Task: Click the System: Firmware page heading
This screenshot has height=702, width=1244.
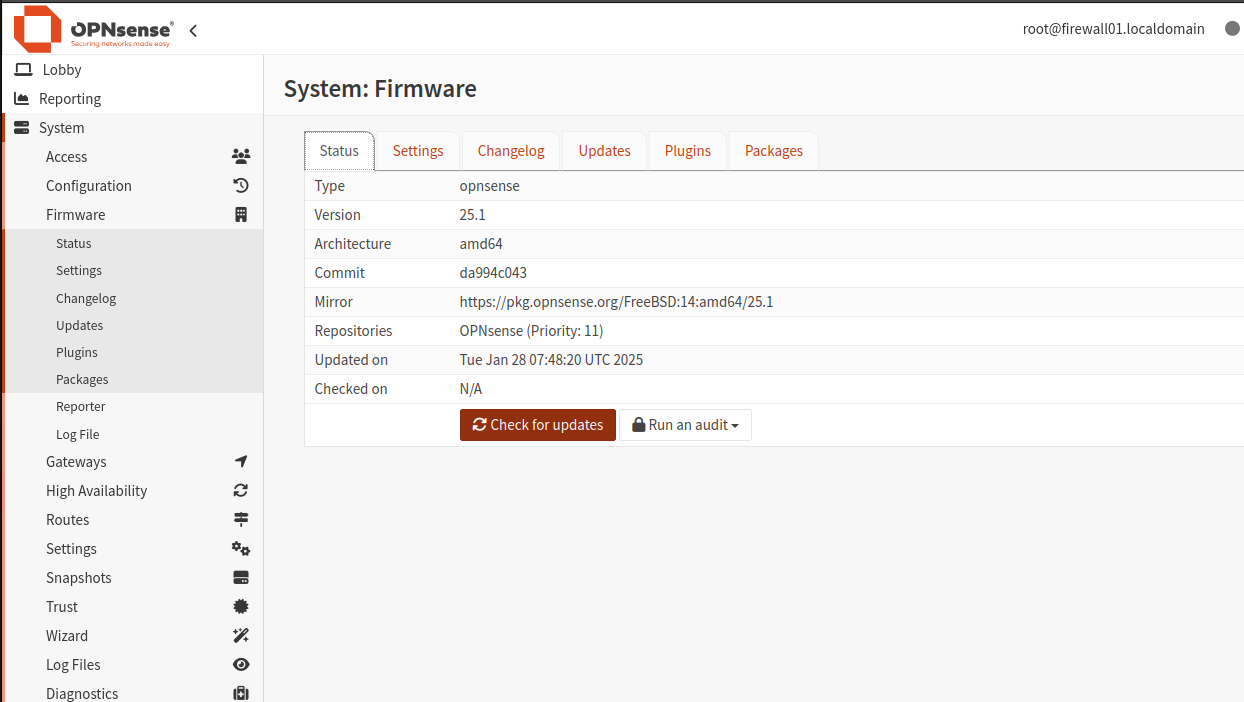Action: click(x=380, y=89)
